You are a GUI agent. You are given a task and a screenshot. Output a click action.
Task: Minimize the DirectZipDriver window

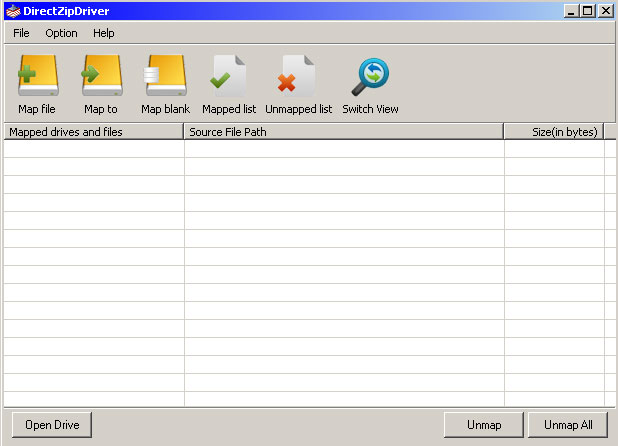tap(571, 11)
